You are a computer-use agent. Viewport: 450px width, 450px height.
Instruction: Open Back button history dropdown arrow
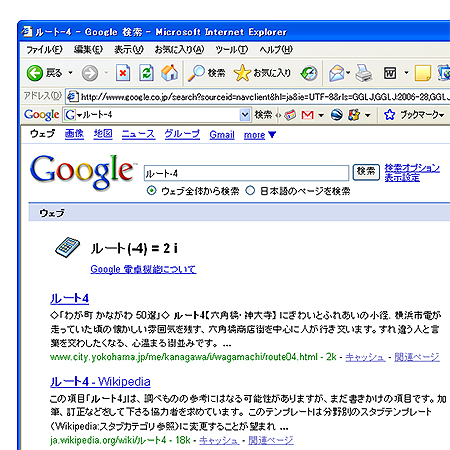pyautogui.click(x=70, y=72)
